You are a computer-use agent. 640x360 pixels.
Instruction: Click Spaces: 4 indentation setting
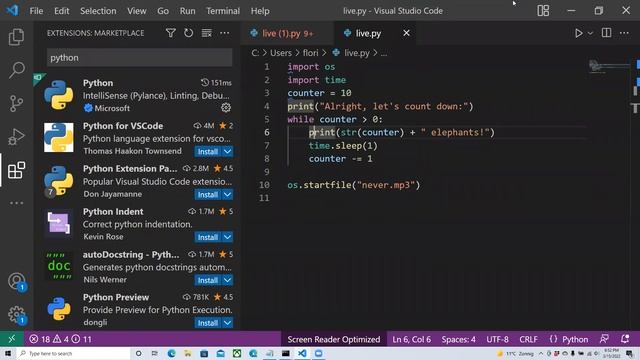458,339
